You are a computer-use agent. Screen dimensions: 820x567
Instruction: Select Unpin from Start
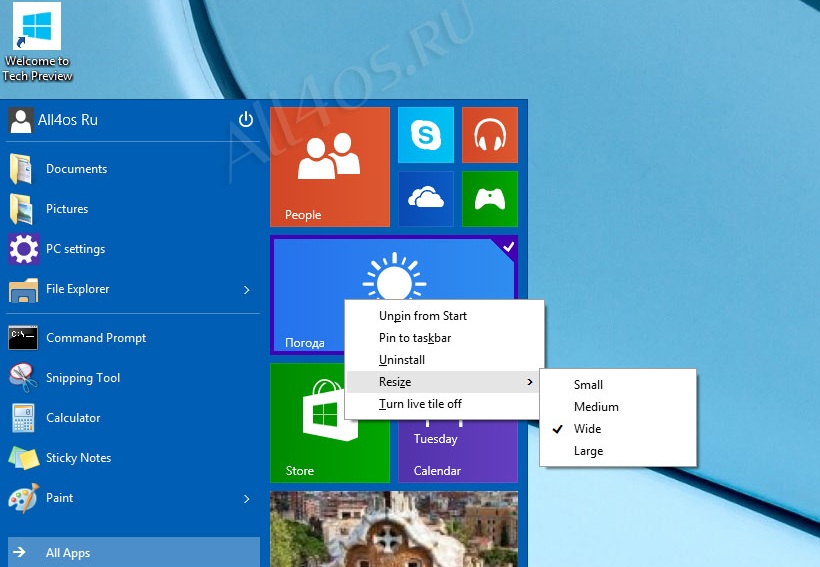click(x=443, y=316)
